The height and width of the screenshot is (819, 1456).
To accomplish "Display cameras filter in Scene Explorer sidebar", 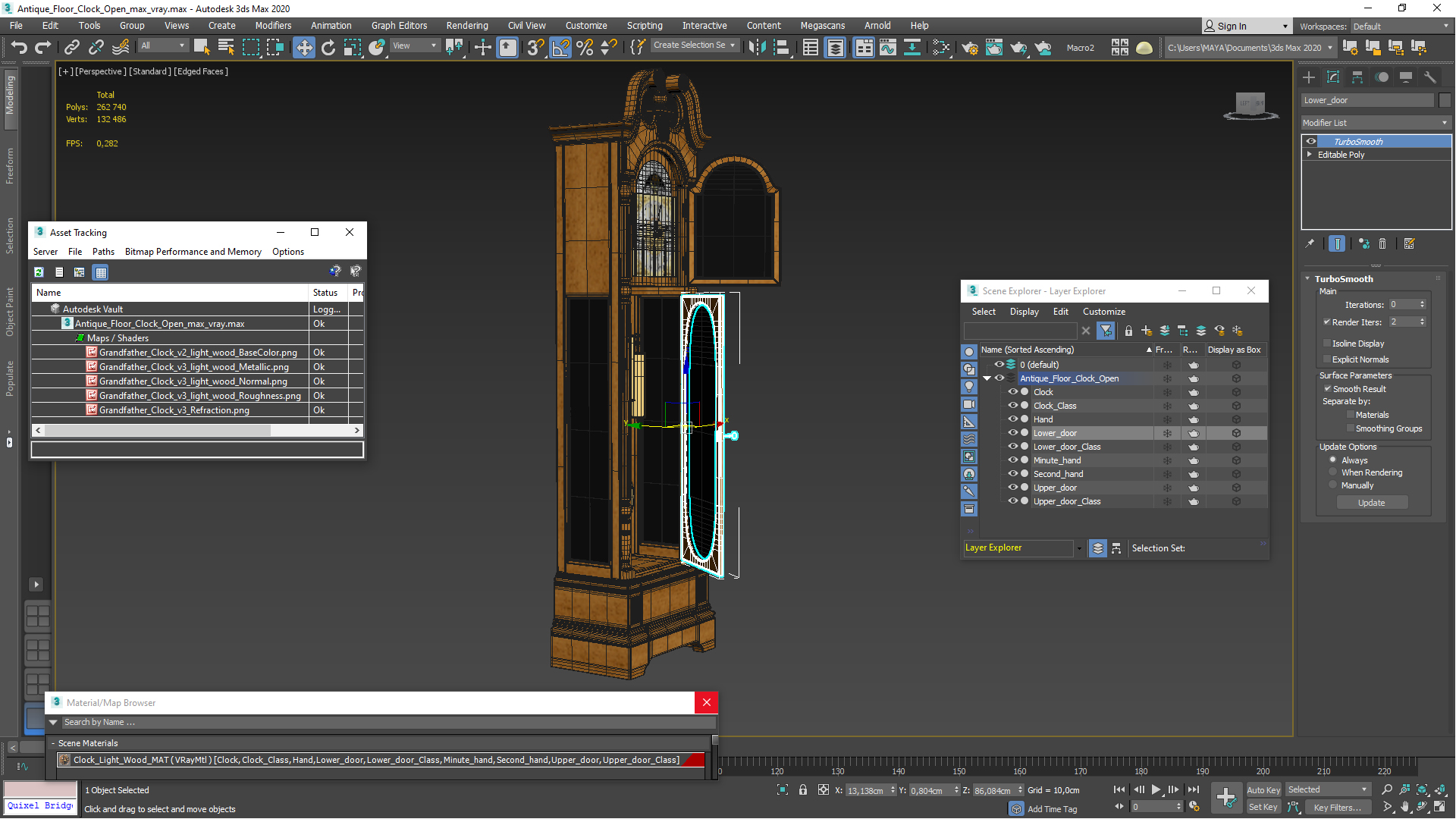I will click(969, 404).
